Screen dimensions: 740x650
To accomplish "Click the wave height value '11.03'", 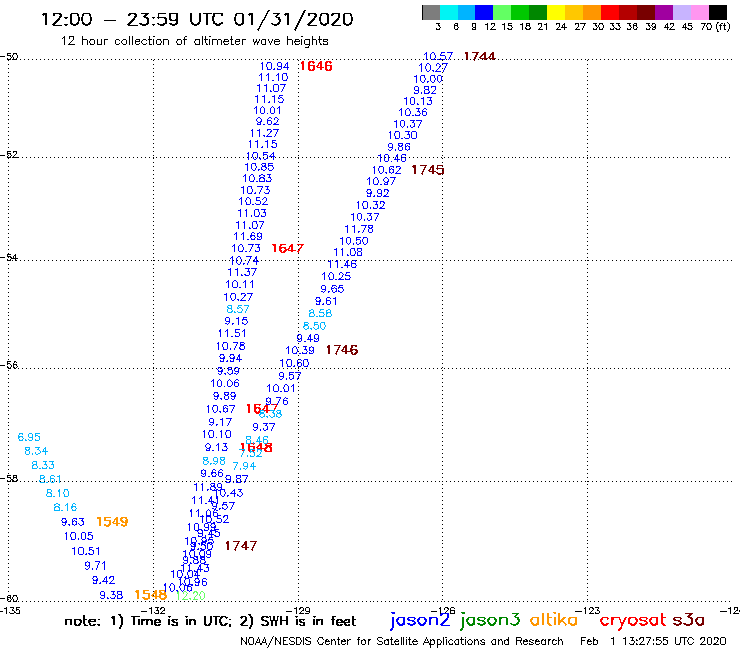I will click(252, 213).
